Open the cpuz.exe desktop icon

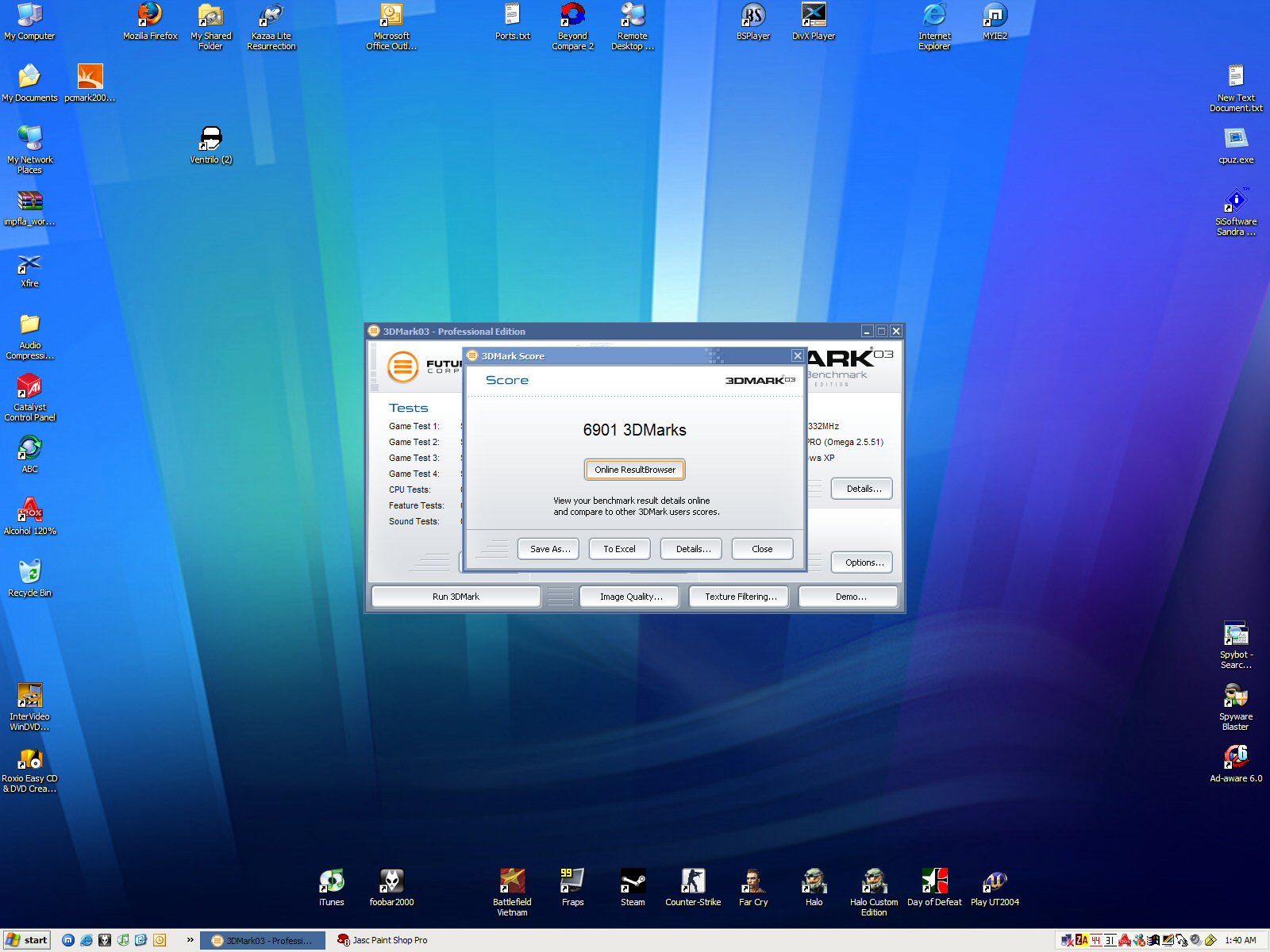click(1236, 145)
